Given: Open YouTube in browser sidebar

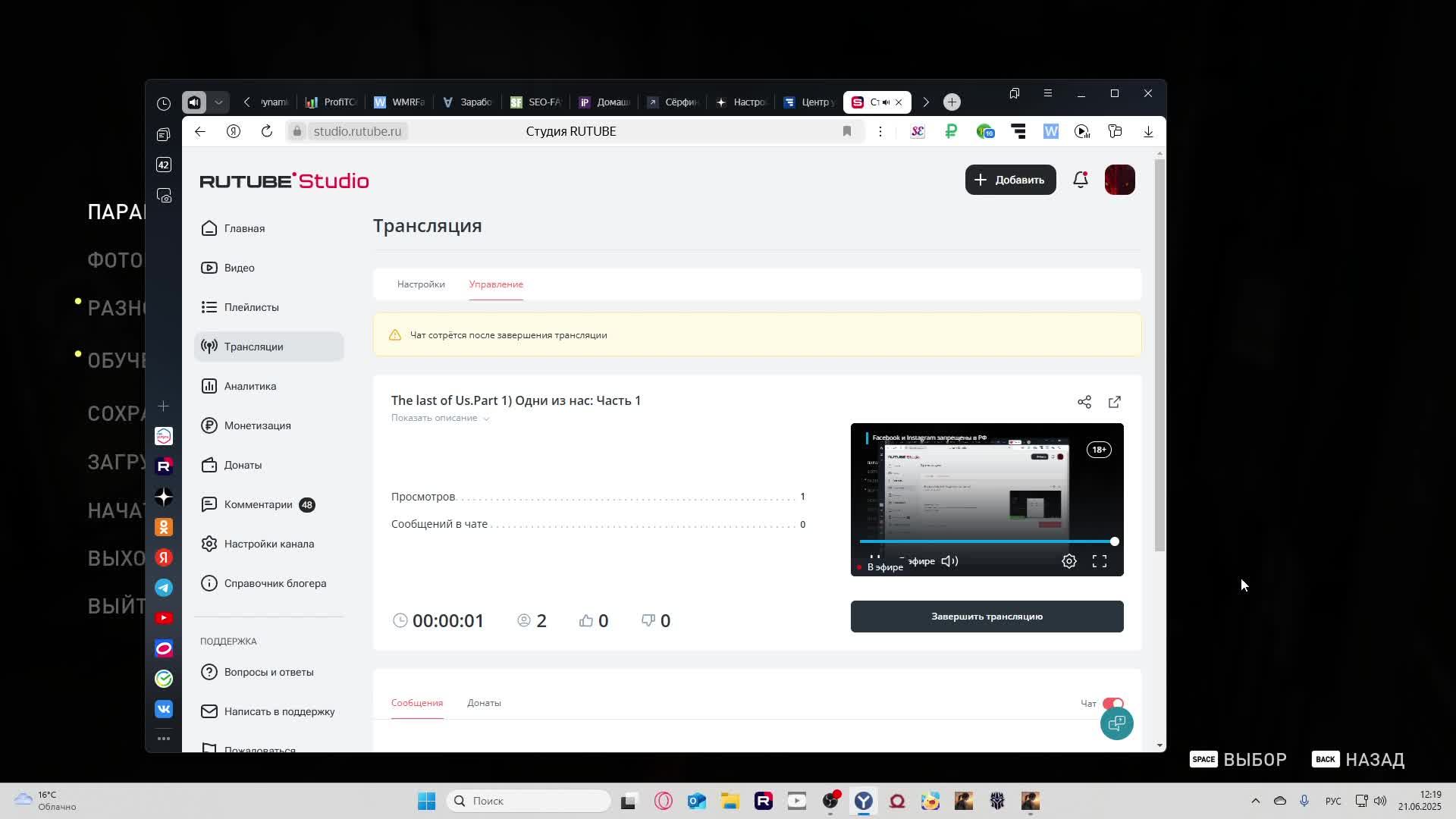Looking at the screenshot, I should tap(164, 618).
